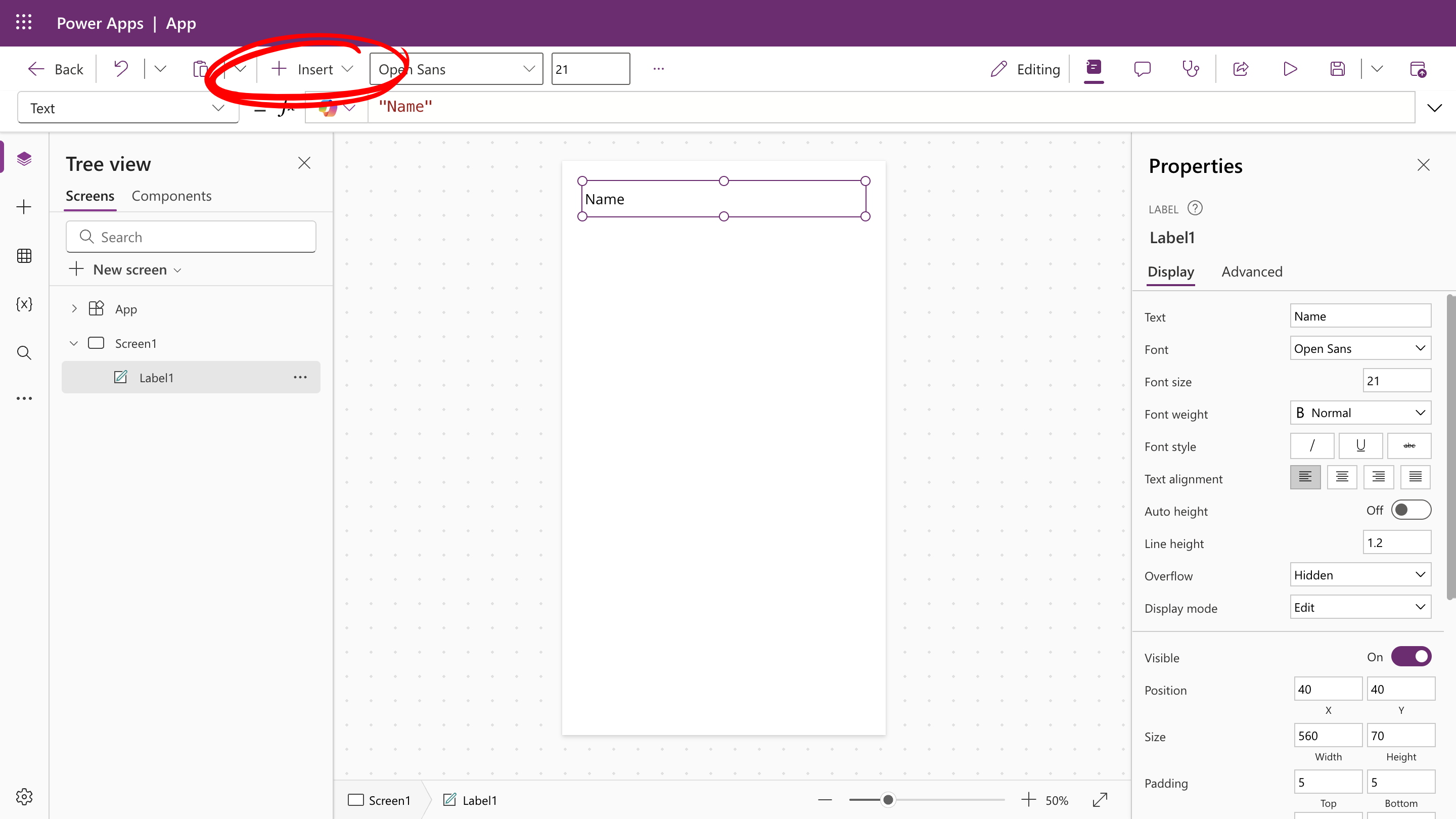Click the Comments speech bubble icon
Viewport: 1456px width, 819px height.
(1142, 69)
